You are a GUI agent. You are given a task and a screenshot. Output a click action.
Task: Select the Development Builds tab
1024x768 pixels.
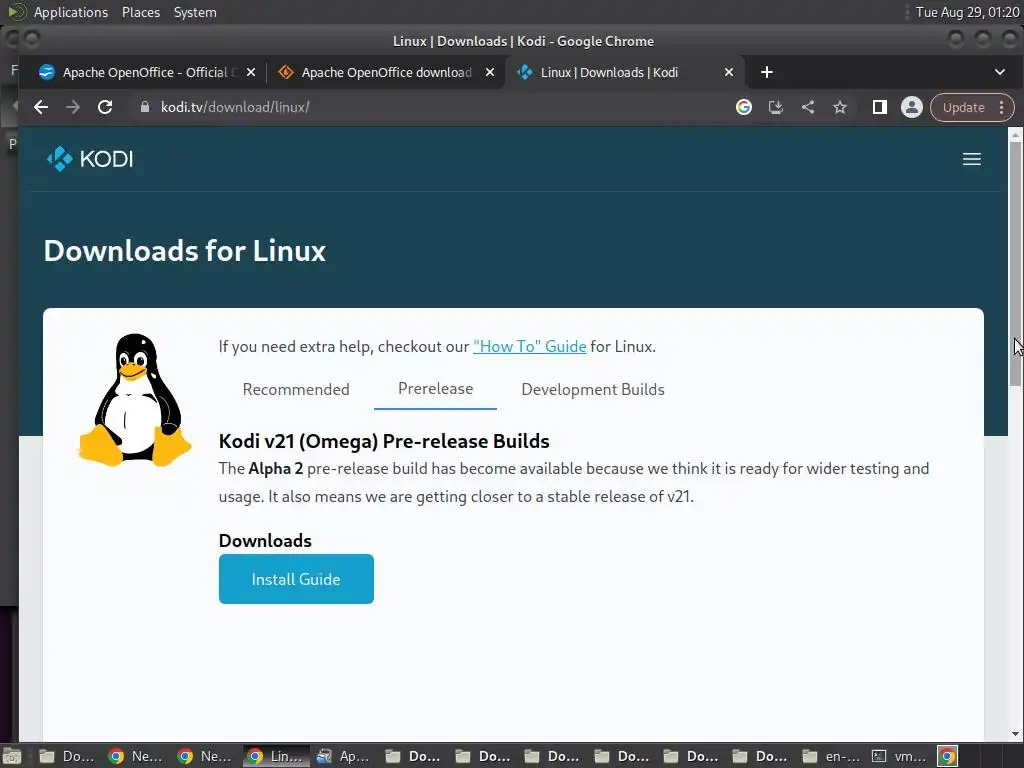click(593, 389)
